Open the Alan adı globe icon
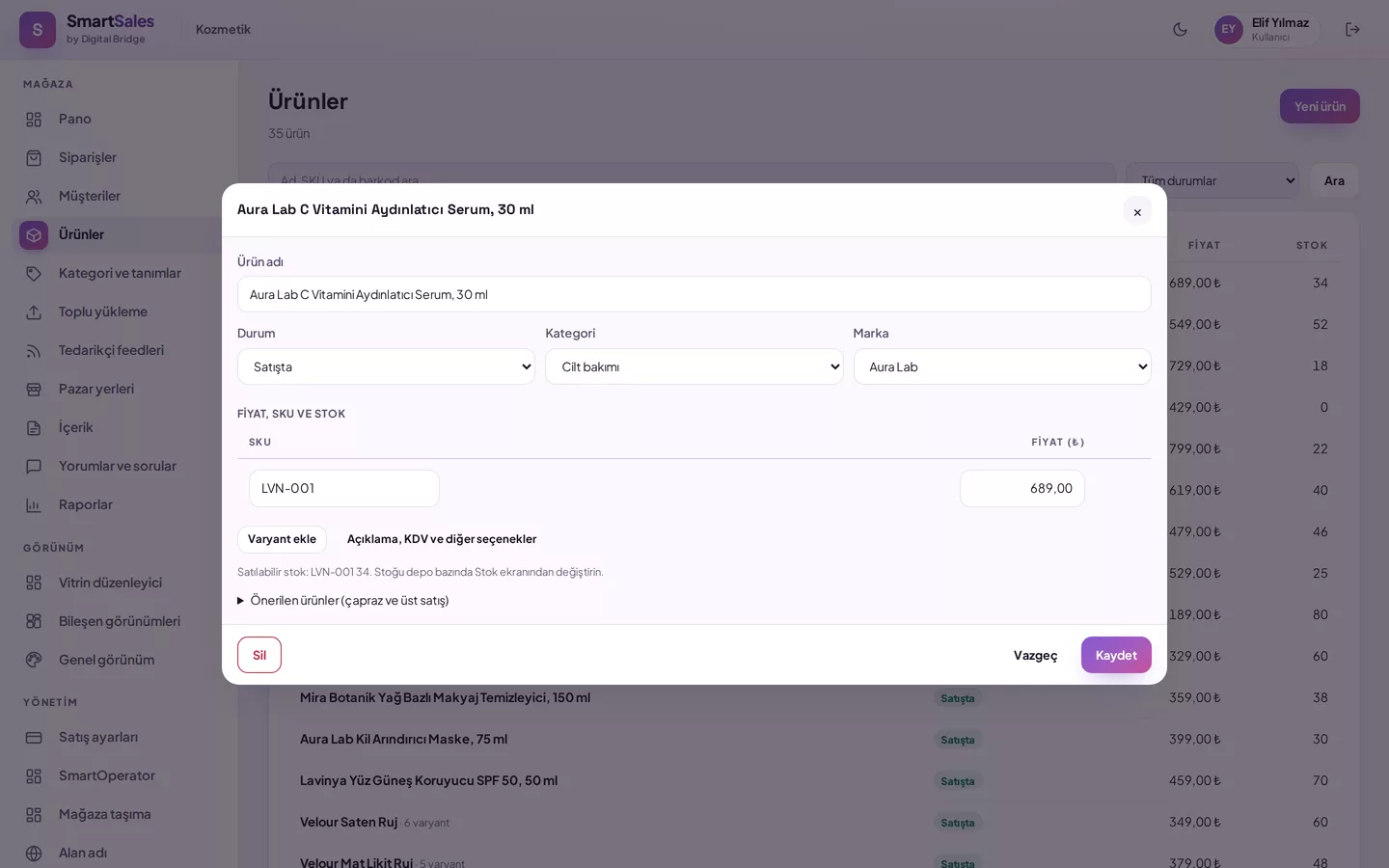Screen dimensions: 1389x868 point(34,853)
